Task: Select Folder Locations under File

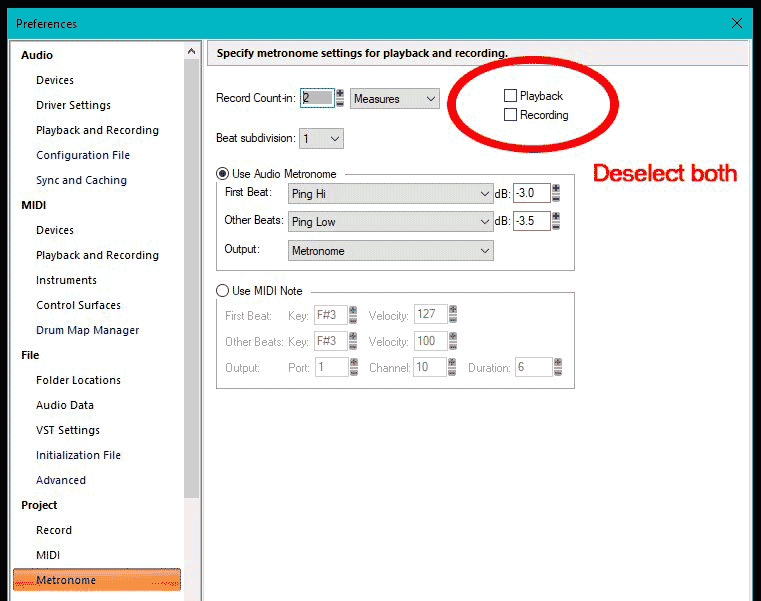Action: (x=78, y=380)
